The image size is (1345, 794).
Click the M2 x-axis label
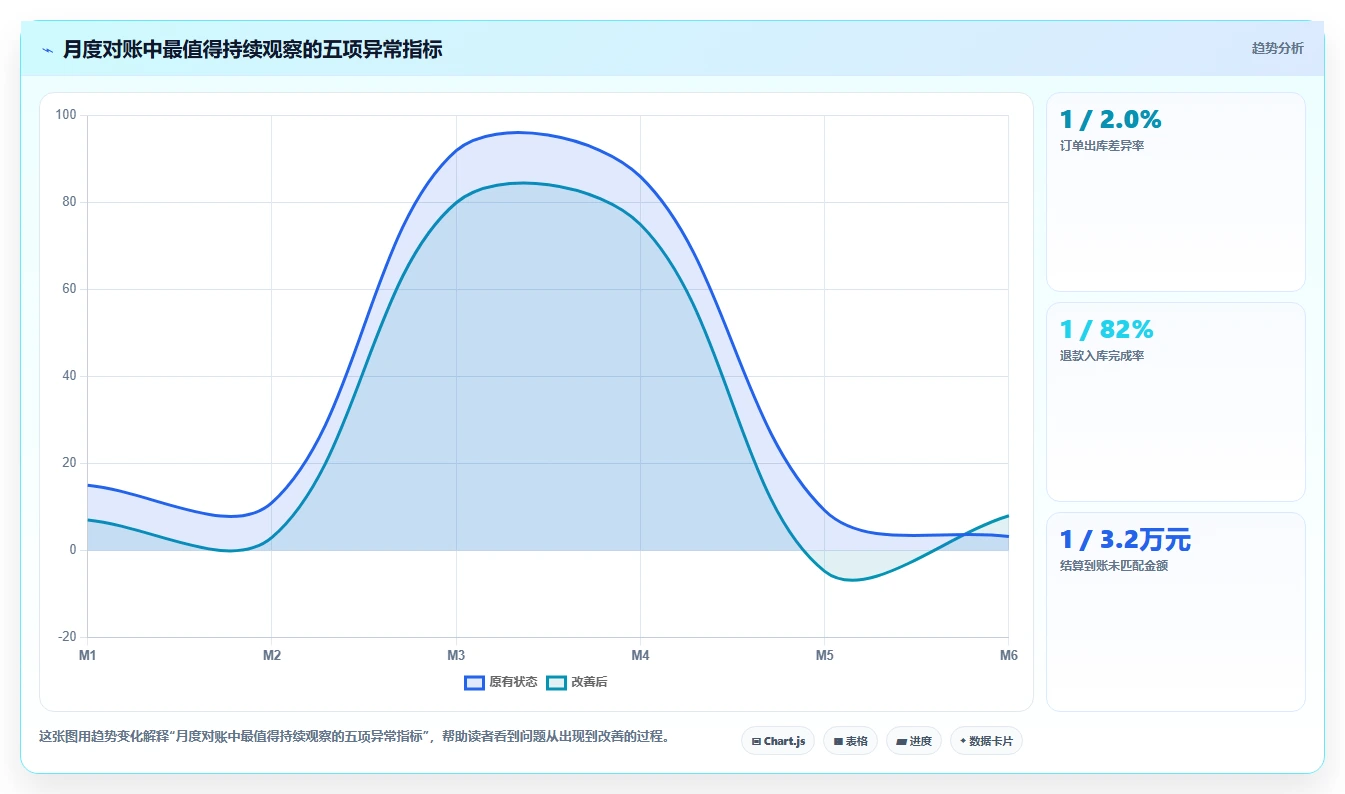(272, 656)
